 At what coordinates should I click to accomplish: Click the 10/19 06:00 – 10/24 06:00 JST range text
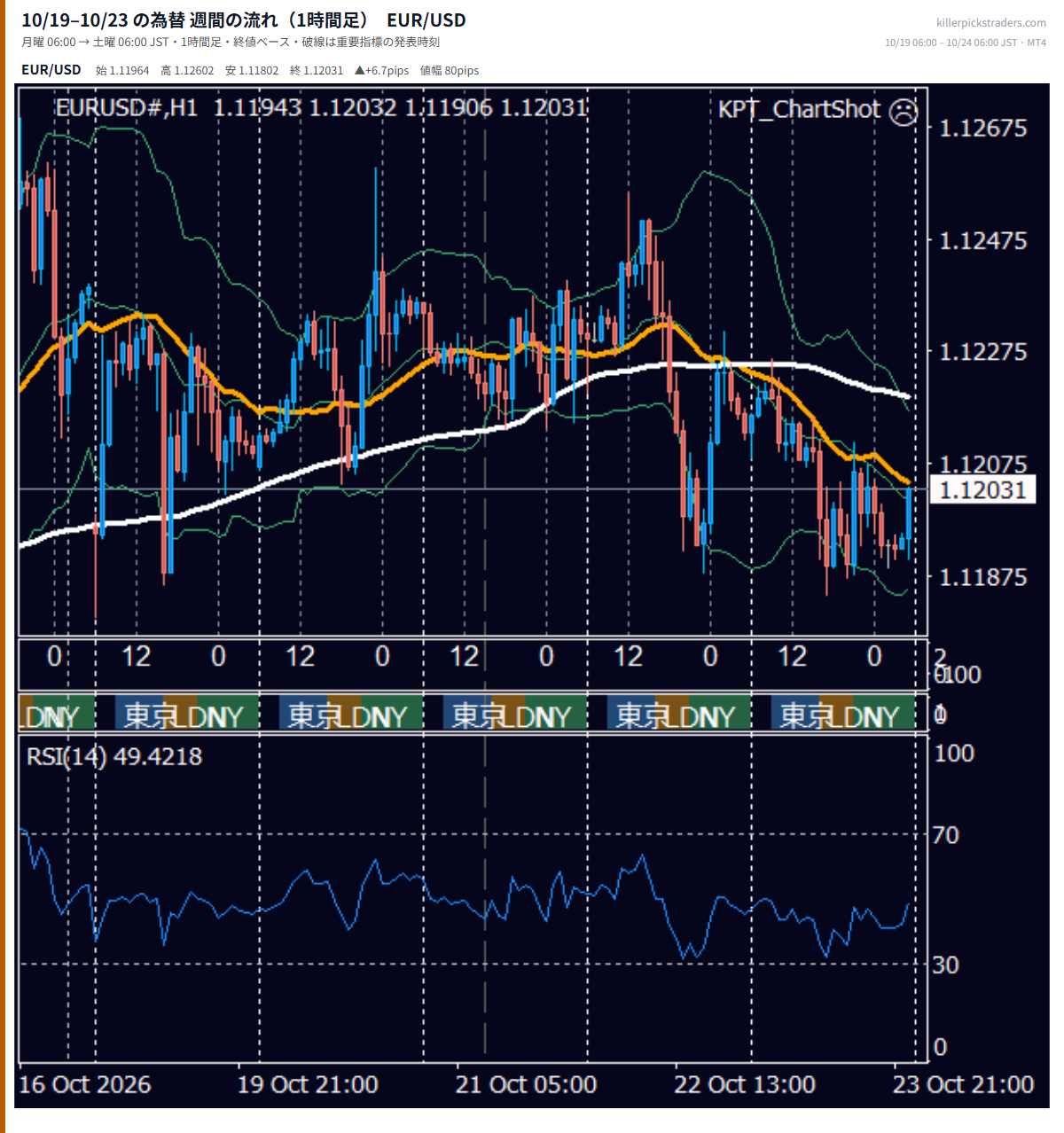click(x=966, y=43)
